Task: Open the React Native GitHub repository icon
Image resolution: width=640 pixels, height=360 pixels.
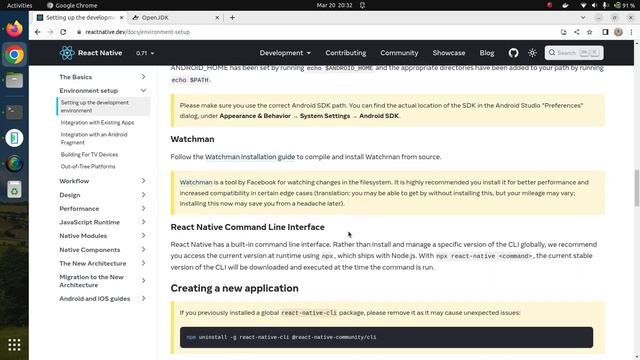Action: 513,53
